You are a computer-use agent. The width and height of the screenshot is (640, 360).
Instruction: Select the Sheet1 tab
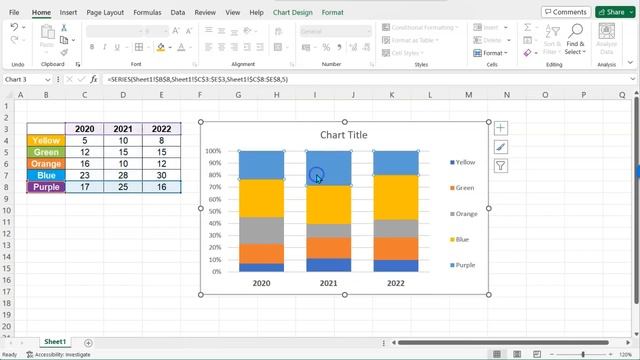pos(55,342)
